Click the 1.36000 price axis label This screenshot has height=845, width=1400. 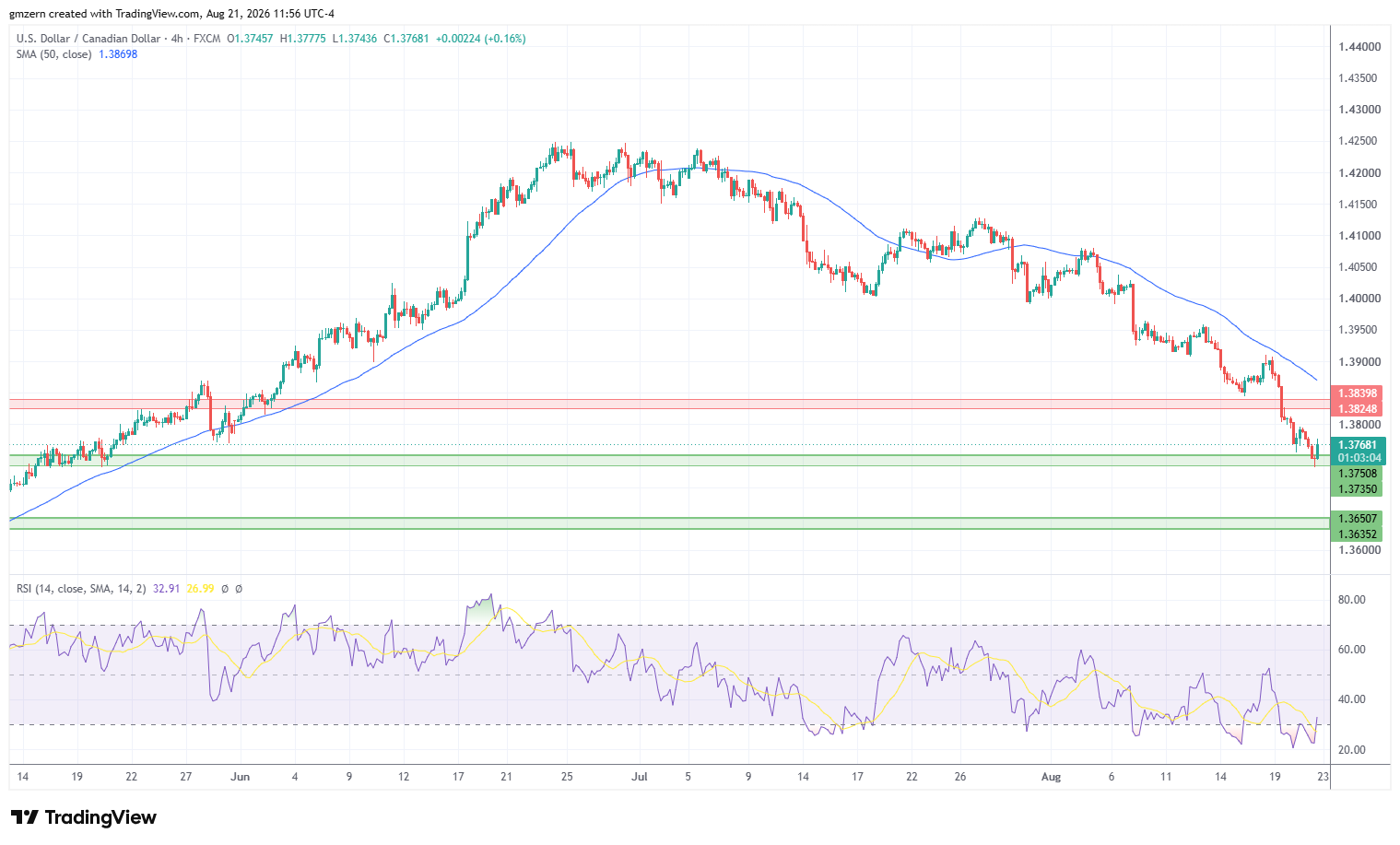[1359, 550]
